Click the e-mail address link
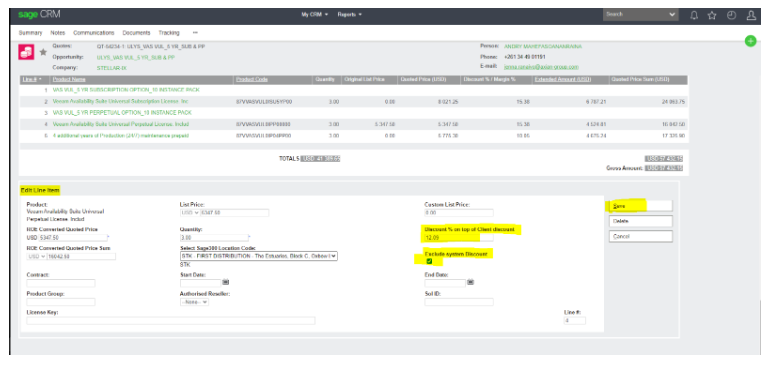This screenshot has height=372, width=773. (x=541, y=67)
